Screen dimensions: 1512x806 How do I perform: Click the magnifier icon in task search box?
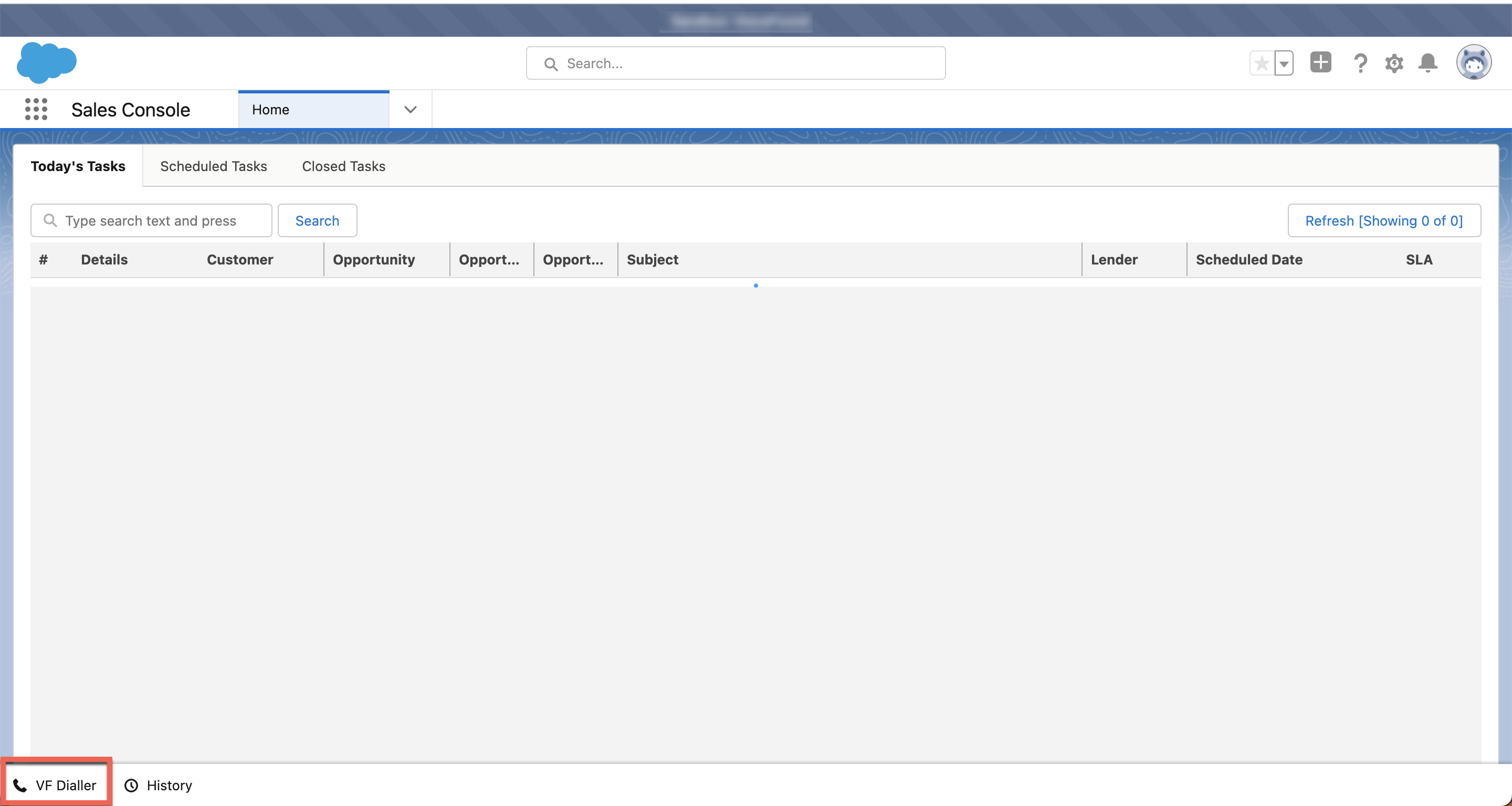pos(50,220)
